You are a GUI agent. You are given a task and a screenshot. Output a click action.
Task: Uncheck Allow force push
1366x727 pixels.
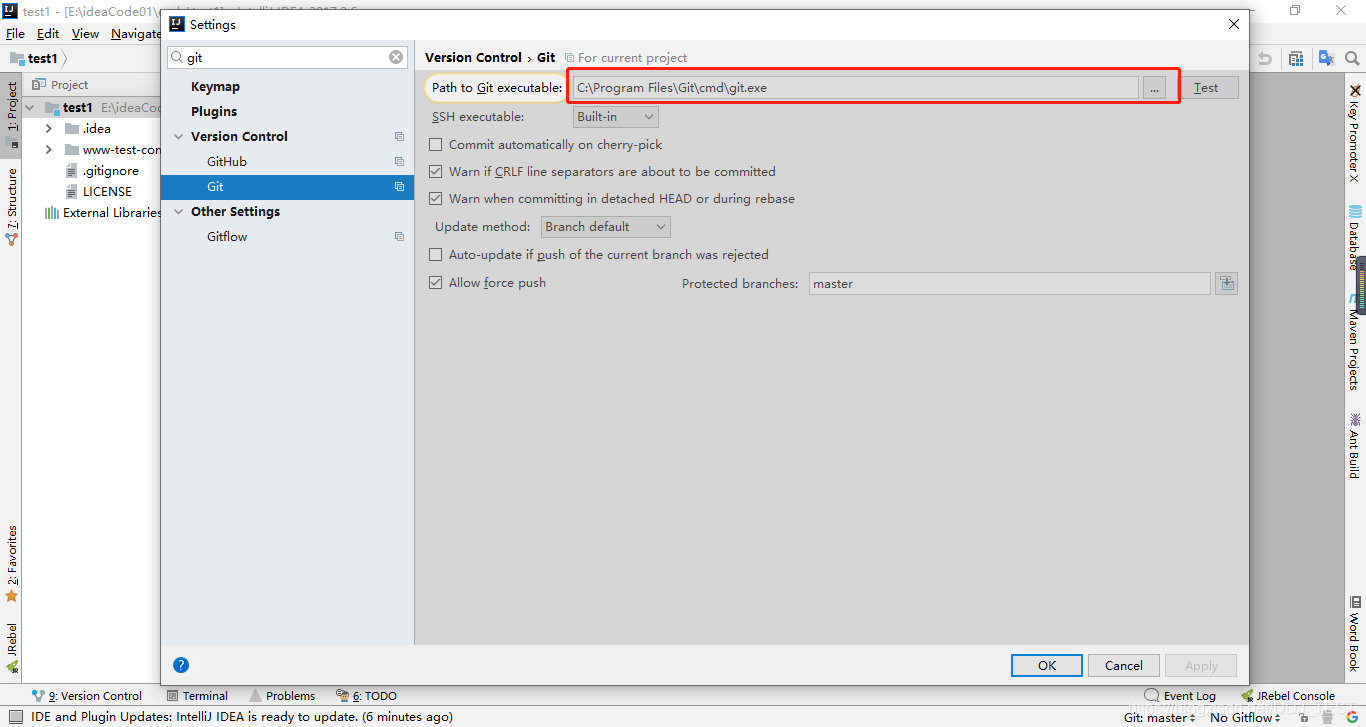(435, 283)
